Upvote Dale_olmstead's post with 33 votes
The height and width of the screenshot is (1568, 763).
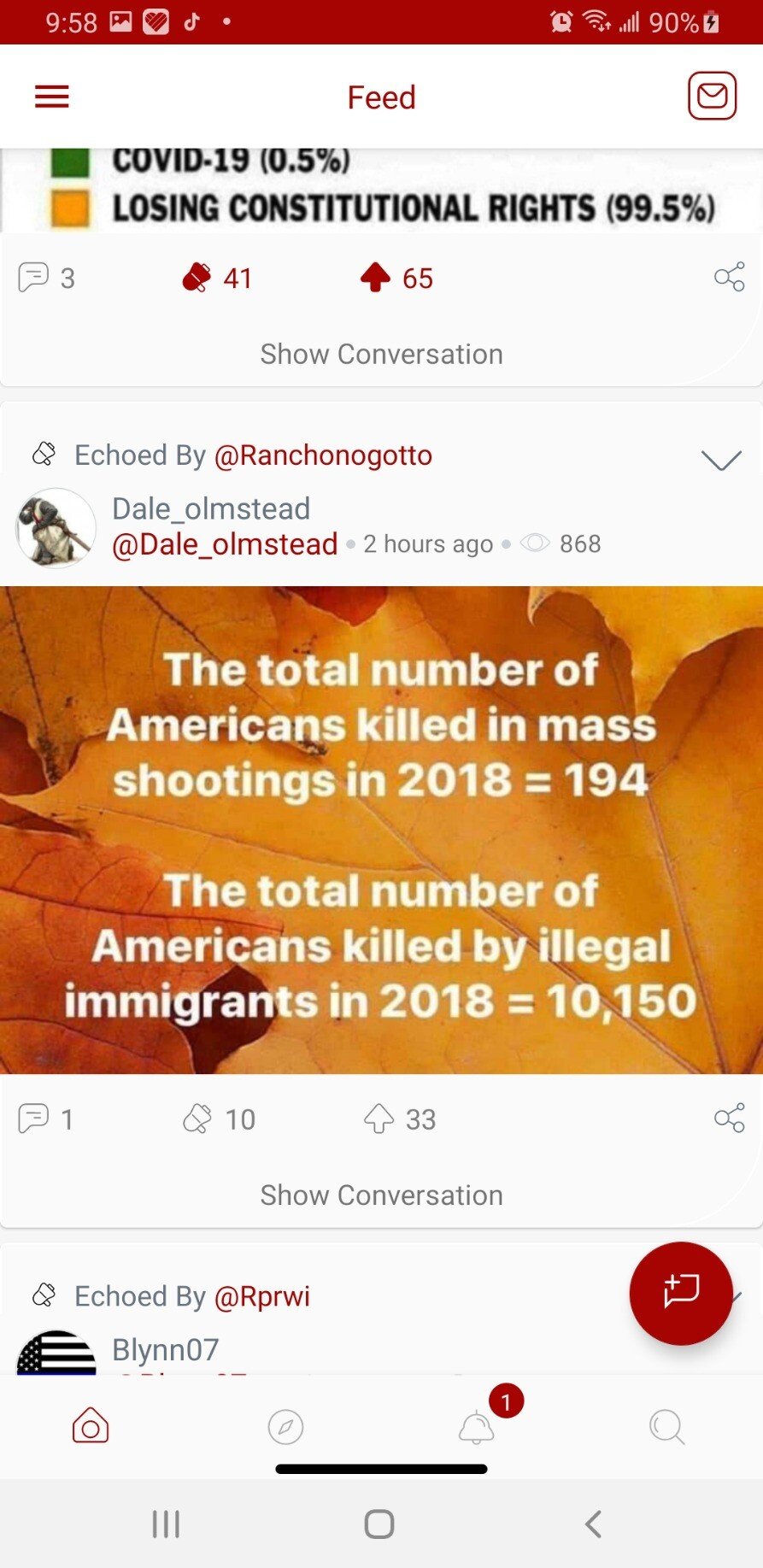point(379,1119)
